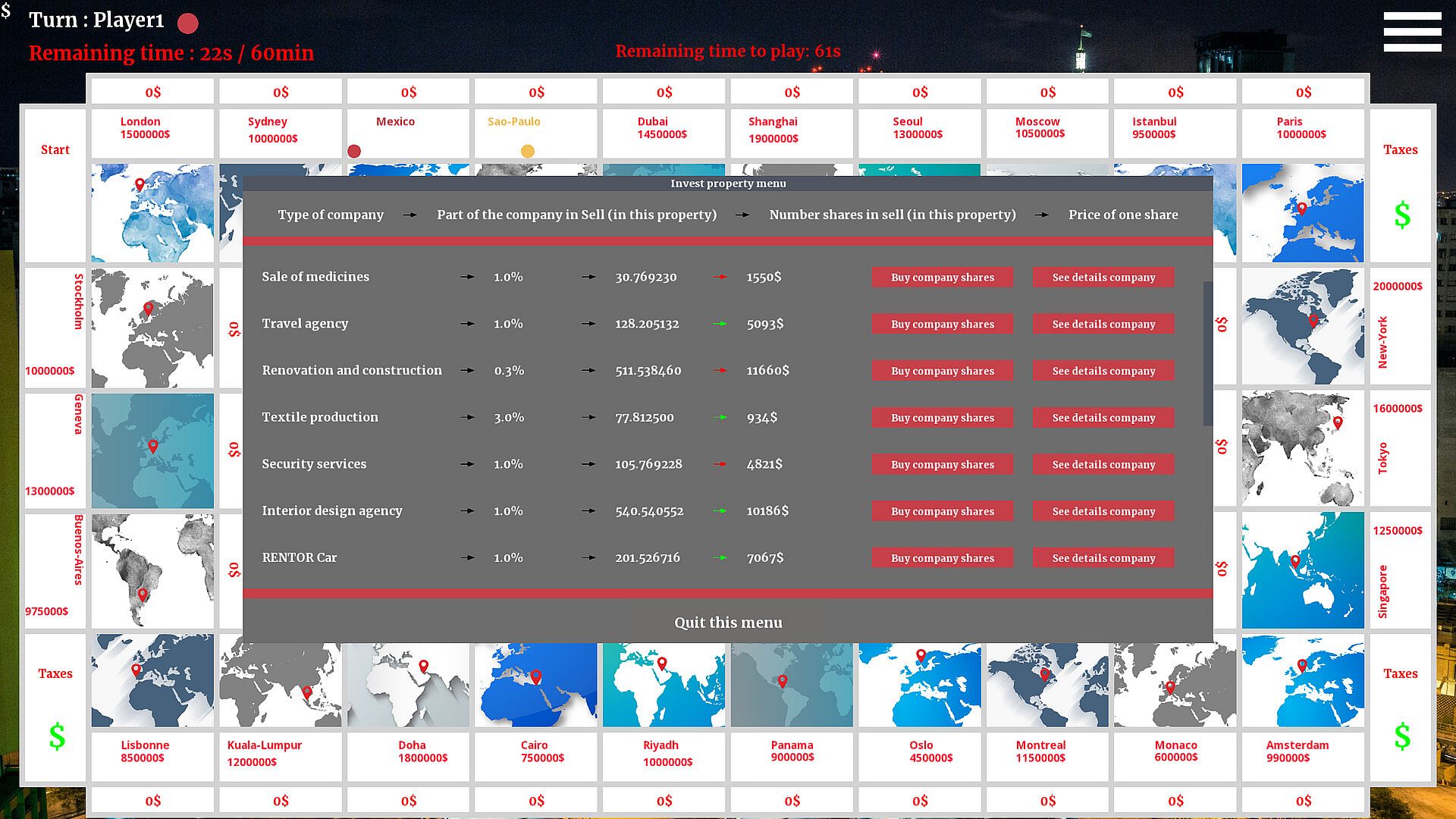Click the invest menu vertical scrollbar
Viewport: 1456px width, 819px height.
1207,353
